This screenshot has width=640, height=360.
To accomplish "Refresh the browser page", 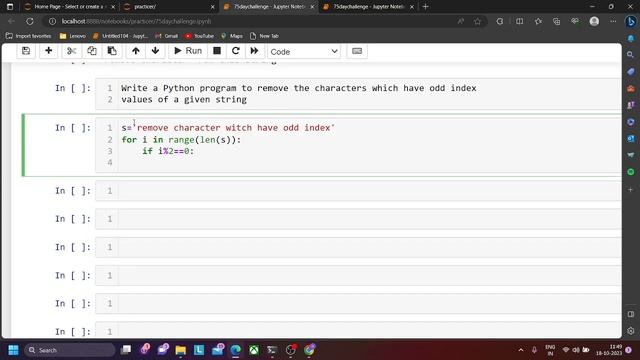I will tap(30, 21).
